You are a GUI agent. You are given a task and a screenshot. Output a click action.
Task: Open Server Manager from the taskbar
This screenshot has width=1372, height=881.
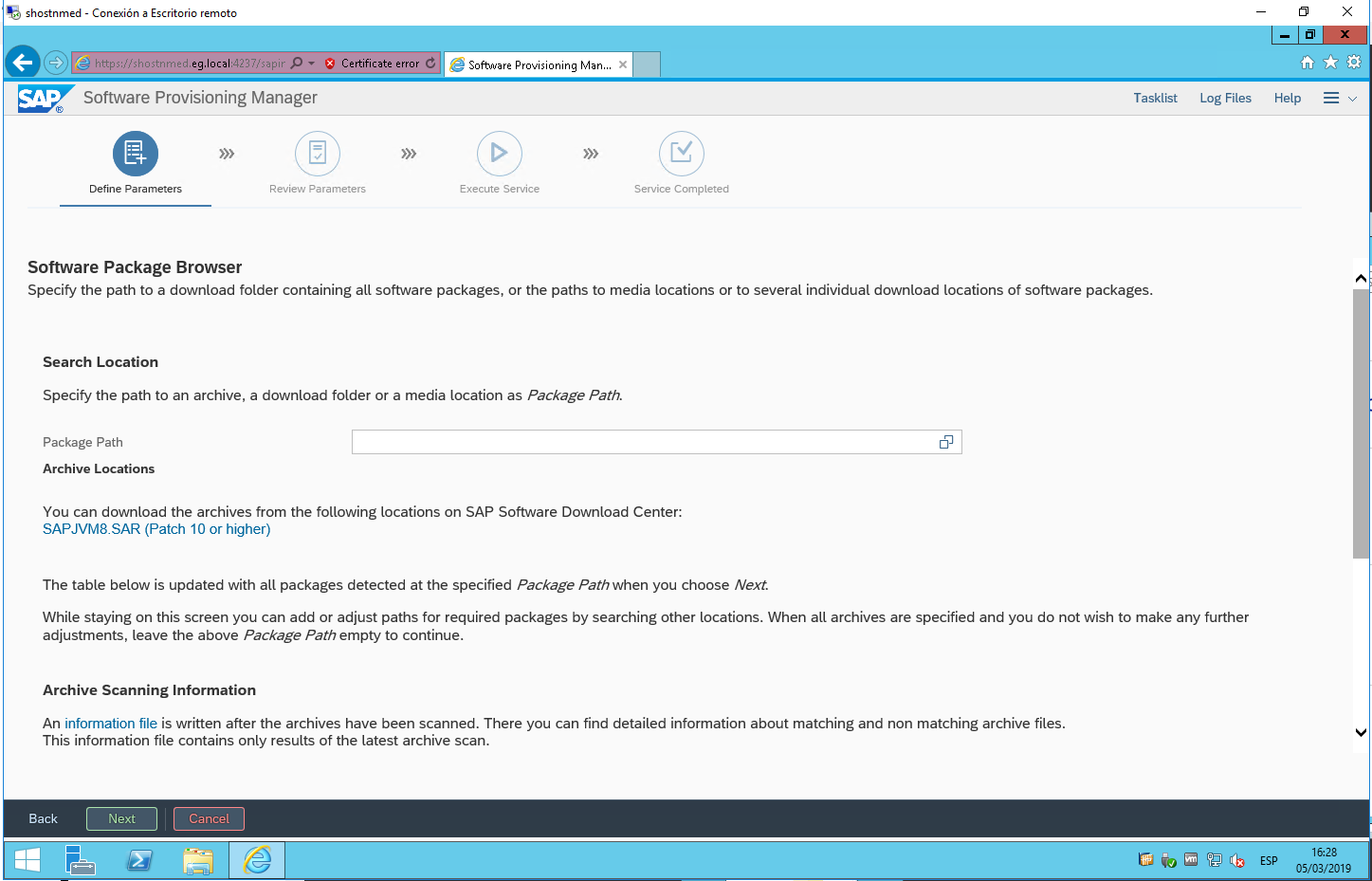pyautogui.click(x=81, y=860)
